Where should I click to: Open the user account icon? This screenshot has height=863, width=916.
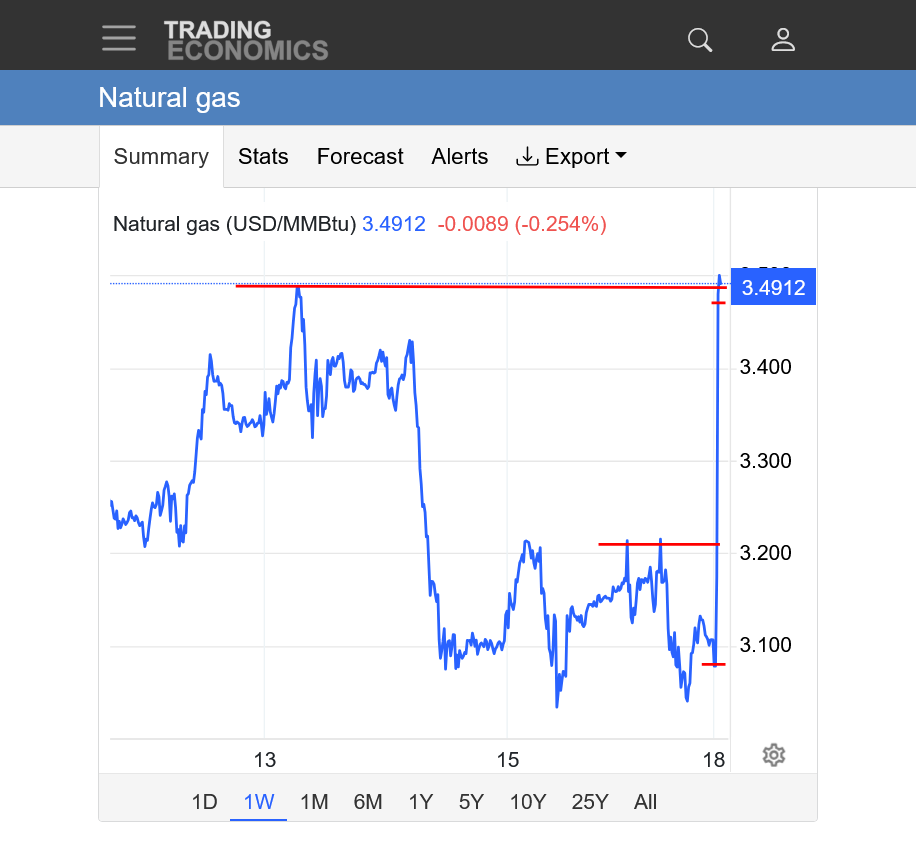(783, 40)
